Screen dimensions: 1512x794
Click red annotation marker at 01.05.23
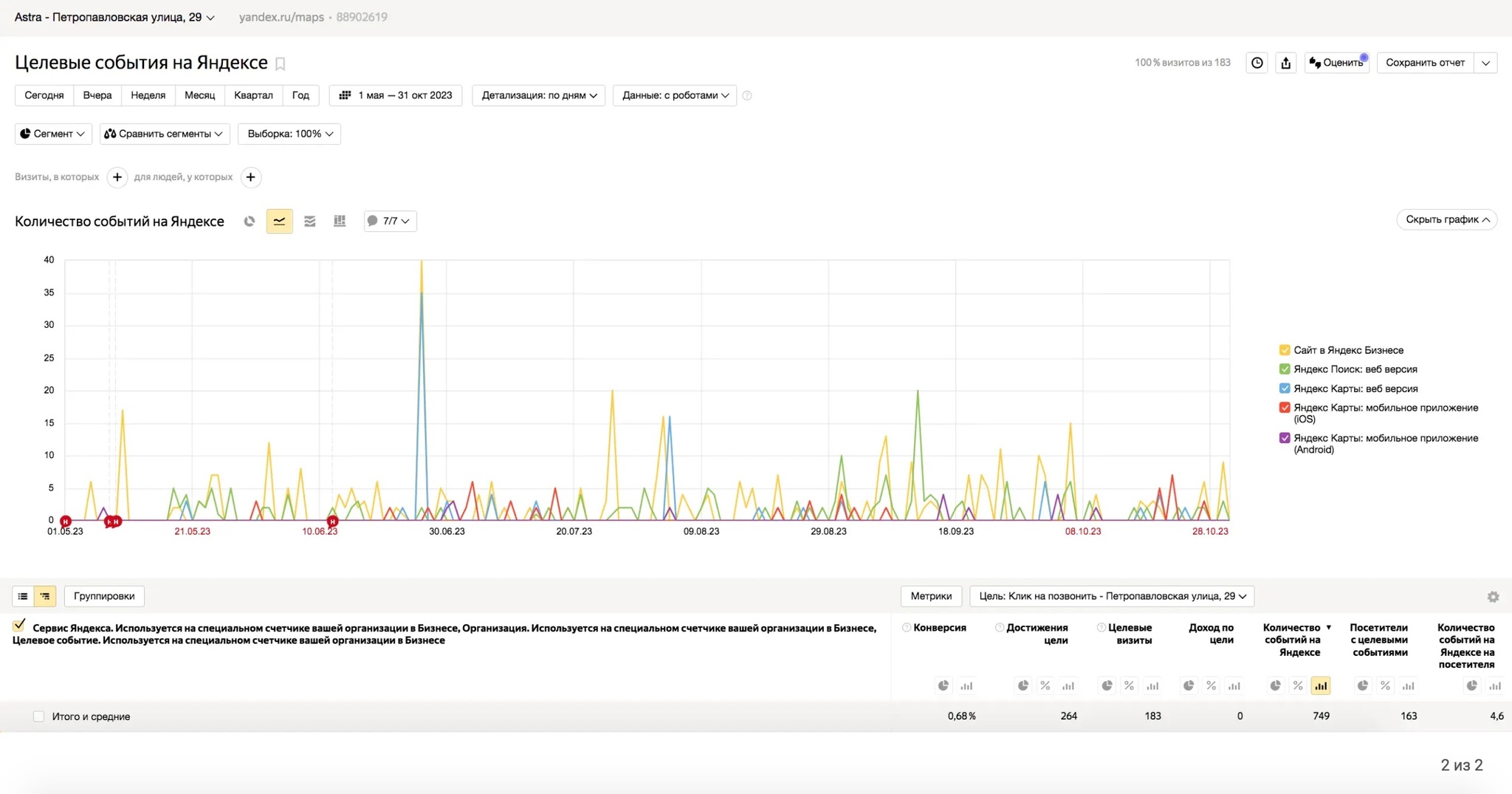click(x=65, y=521)
